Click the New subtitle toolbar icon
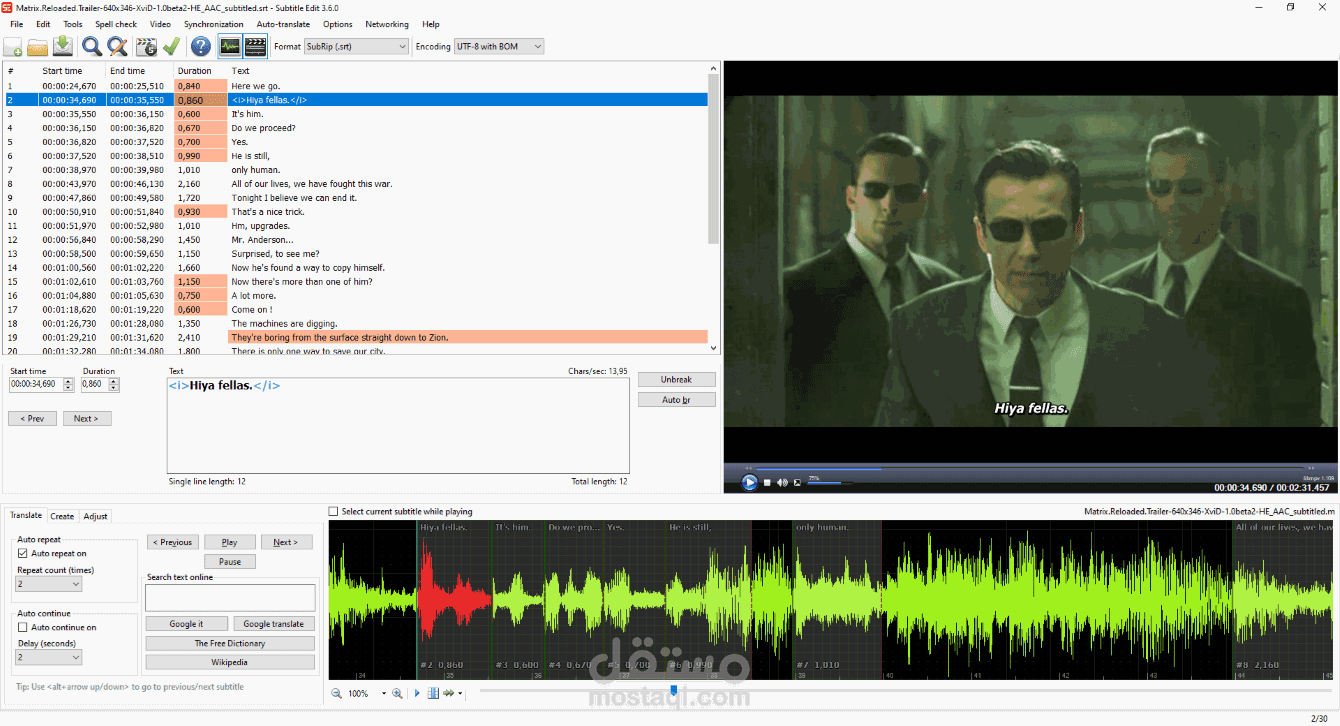 pos(13,46)
